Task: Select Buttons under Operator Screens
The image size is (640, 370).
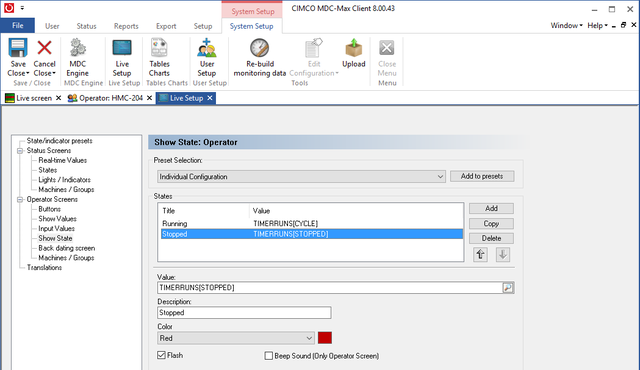Action: (49, 209)
